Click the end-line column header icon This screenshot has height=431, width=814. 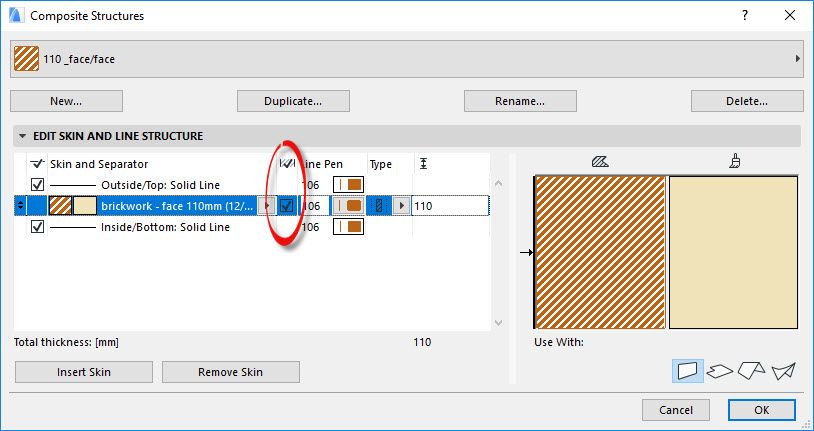click(287, 164)
